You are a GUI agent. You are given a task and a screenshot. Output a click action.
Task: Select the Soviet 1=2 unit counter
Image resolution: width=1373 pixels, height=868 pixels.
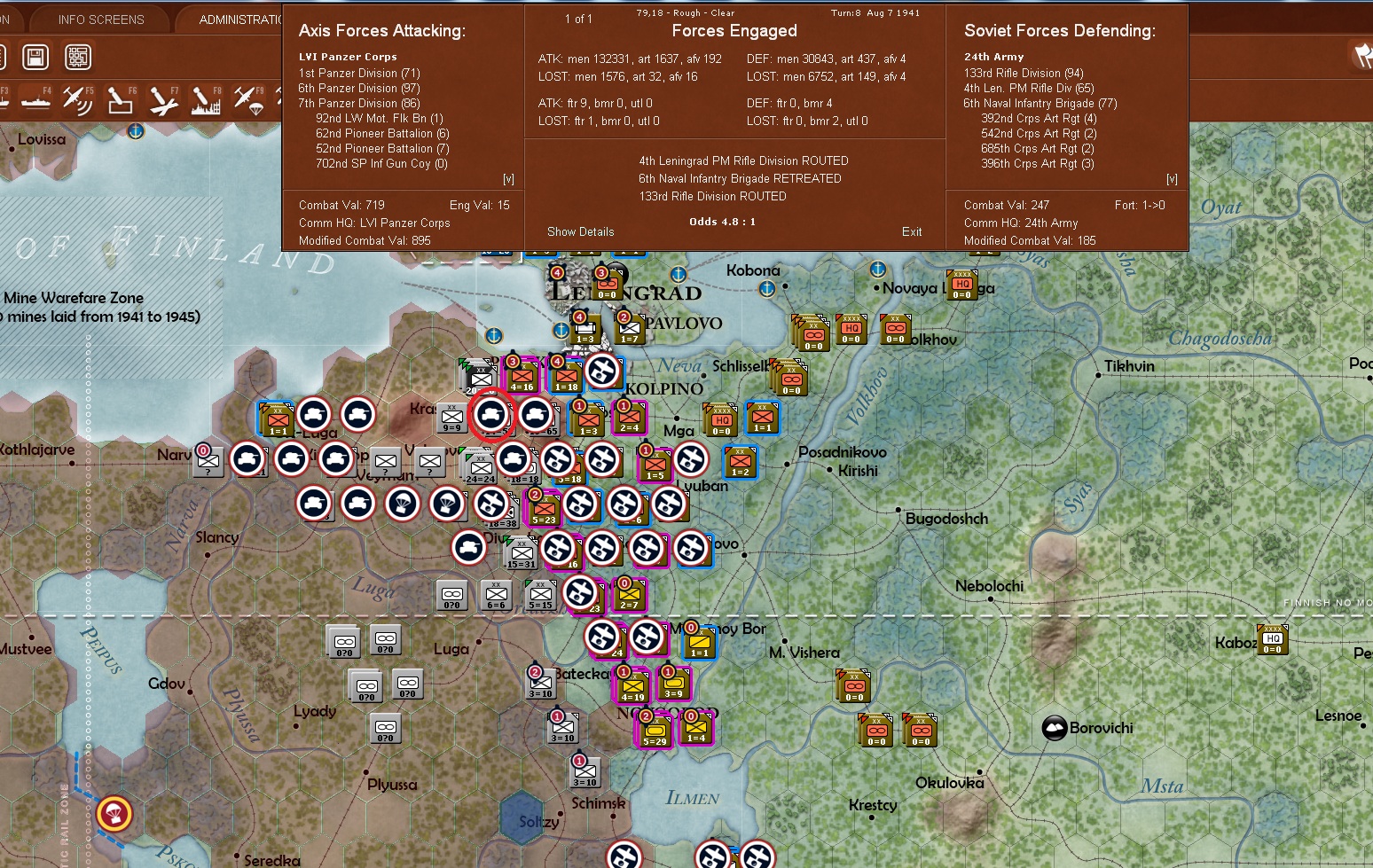coord(741,463)
